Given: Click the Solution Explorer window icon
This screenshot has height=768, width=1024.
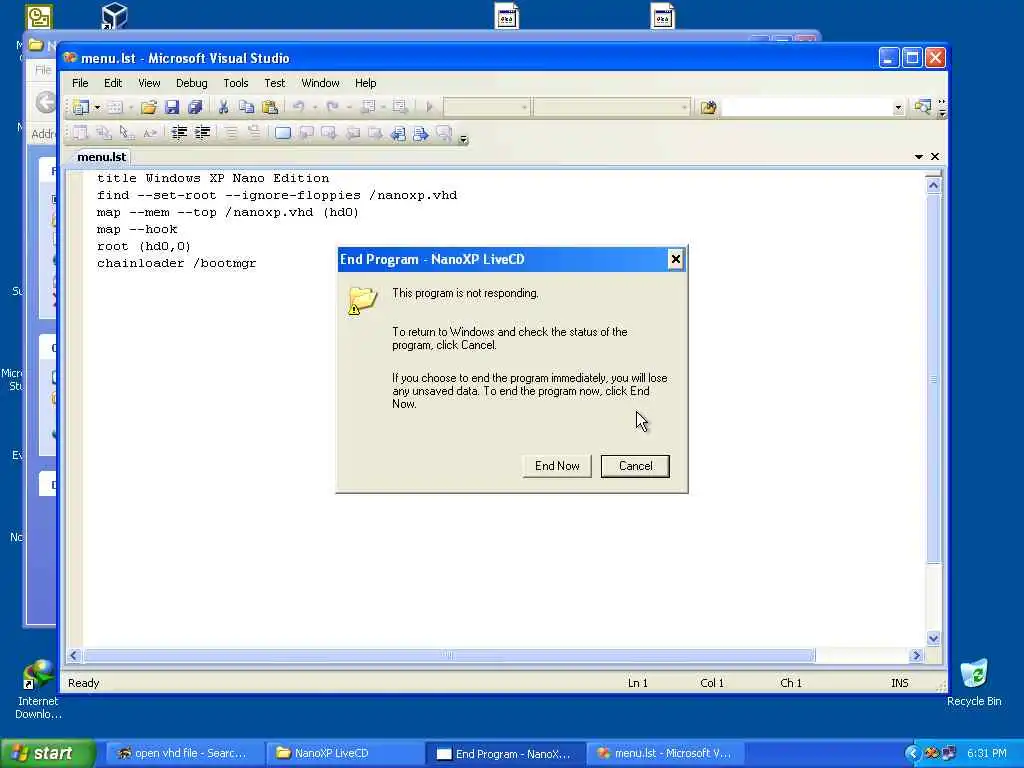Looking at the screenshot, I should (923, 106).
